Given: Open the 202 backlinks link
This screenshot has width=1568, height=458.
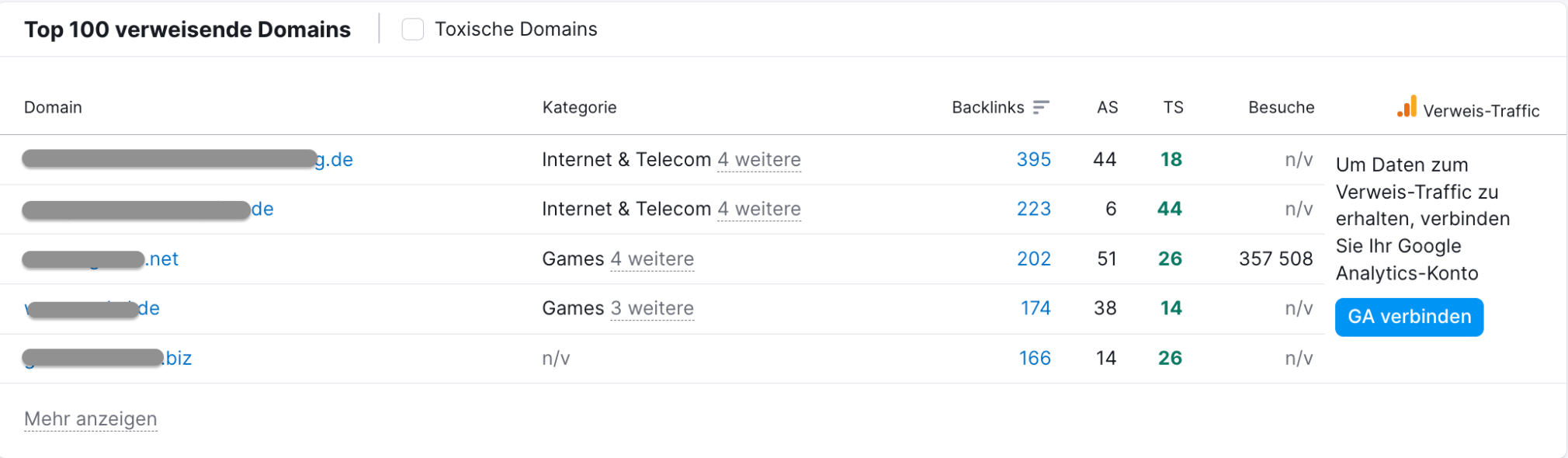Looking at the screenshot, I should click(x=1033, y=258).
